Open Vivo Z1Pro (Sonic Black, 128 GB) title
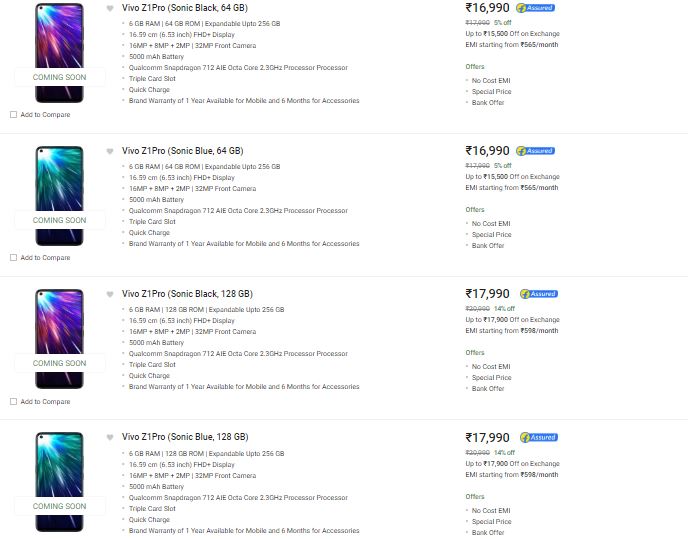Screen dimensions: 688x539 187,294
